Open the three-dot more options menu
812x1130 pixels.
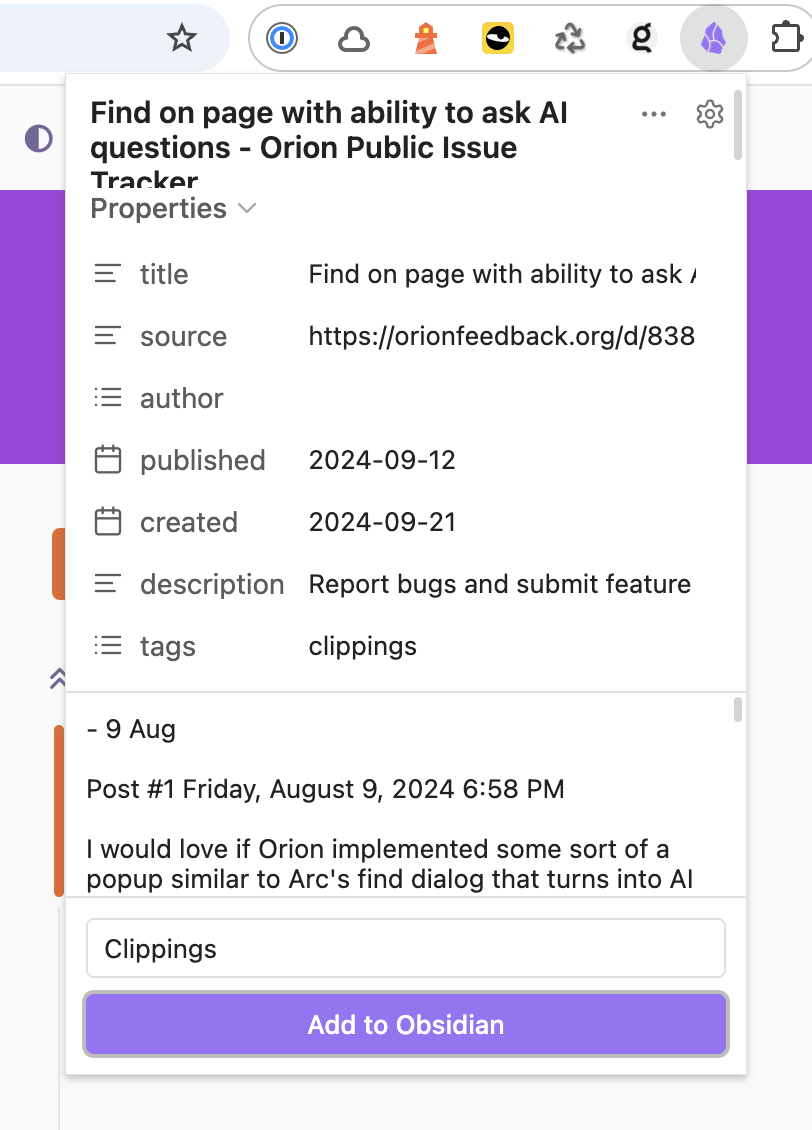tap(654, 114)
